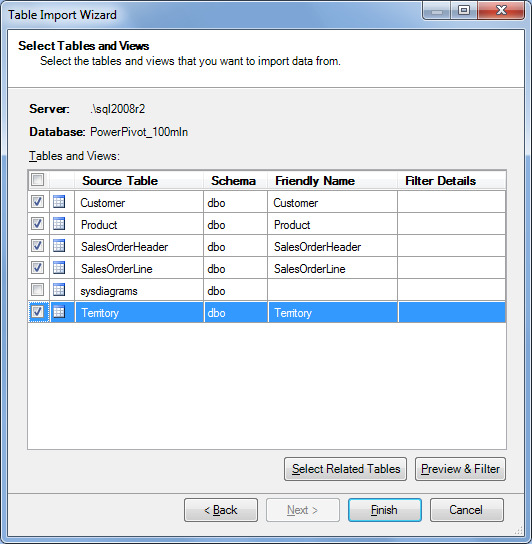The width and height of the screenshot is (532, 544).
Task: Edit the Territory friendly name cell
Action: [332, 312]
